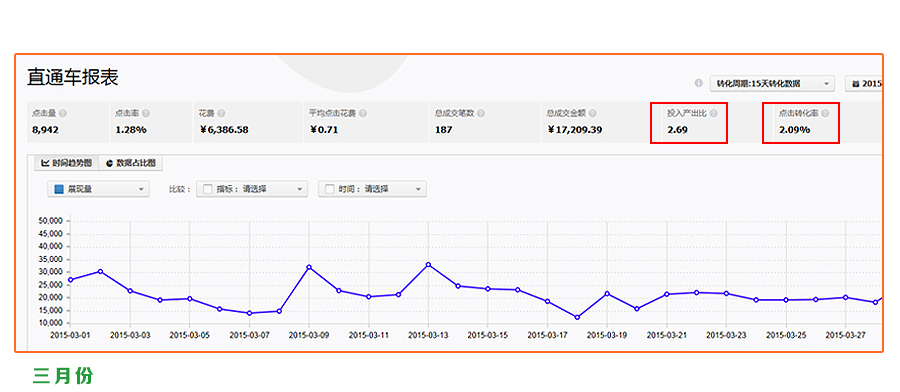
Task: Click the 2015-03-13 peak data point
Action: [428, 265]
